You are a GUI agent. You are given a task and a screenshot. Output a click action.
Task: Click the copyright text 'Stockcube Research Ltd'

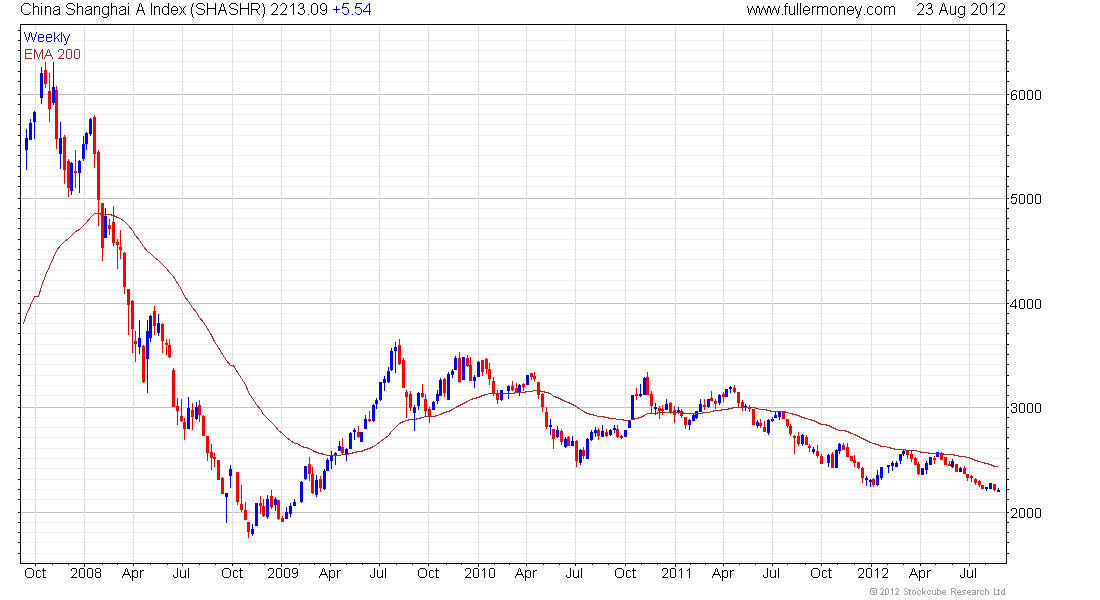[x=954, y=592]
